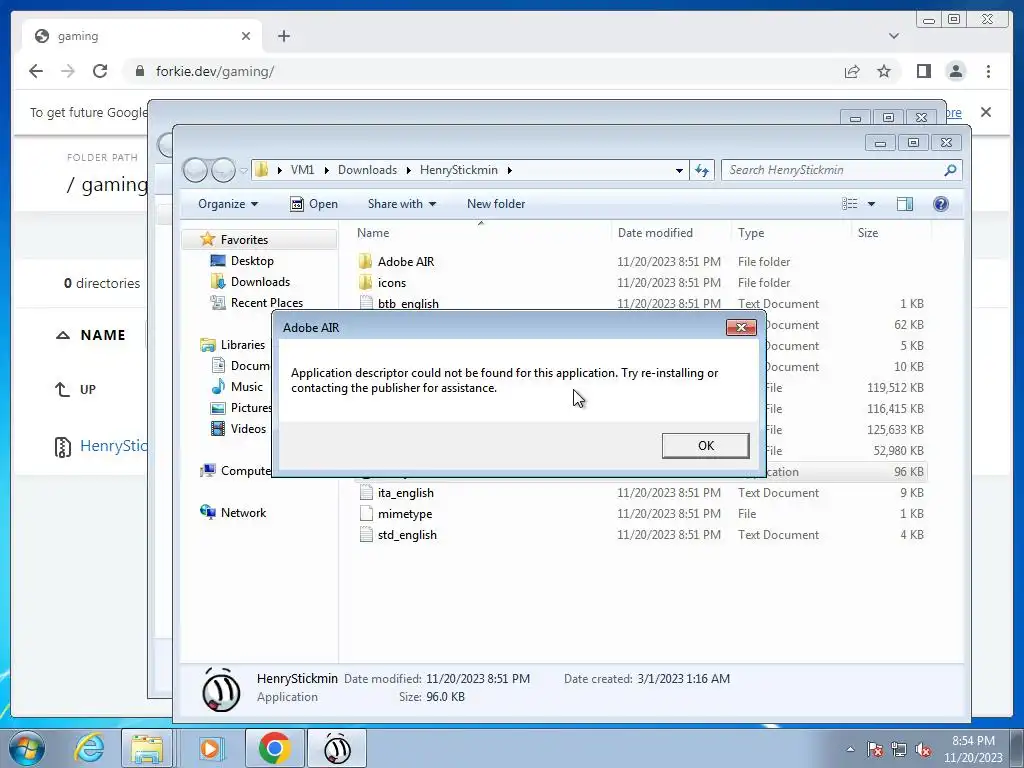The width and height of the screenshot is (1024, 768).
Task: Expand the change view options arrow
Action: (871, 204)
